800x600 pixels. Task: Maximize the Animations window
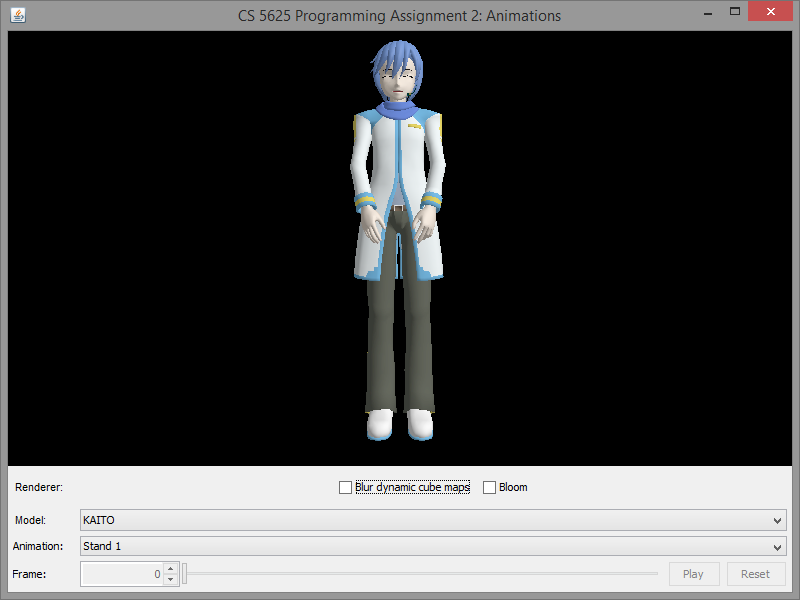click(735, 11)
